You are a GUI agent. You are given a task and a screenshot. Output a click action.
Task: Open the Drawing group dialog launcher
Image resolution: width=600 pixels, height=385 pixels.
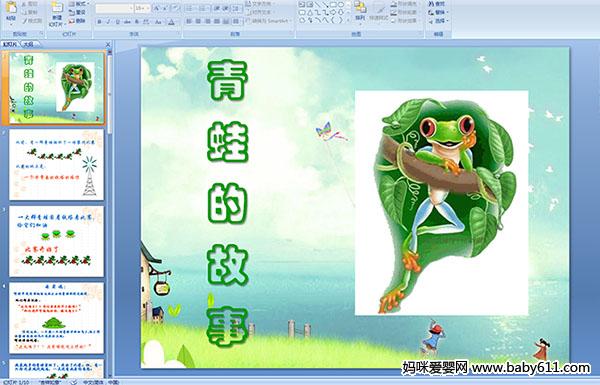coord(421,34)
